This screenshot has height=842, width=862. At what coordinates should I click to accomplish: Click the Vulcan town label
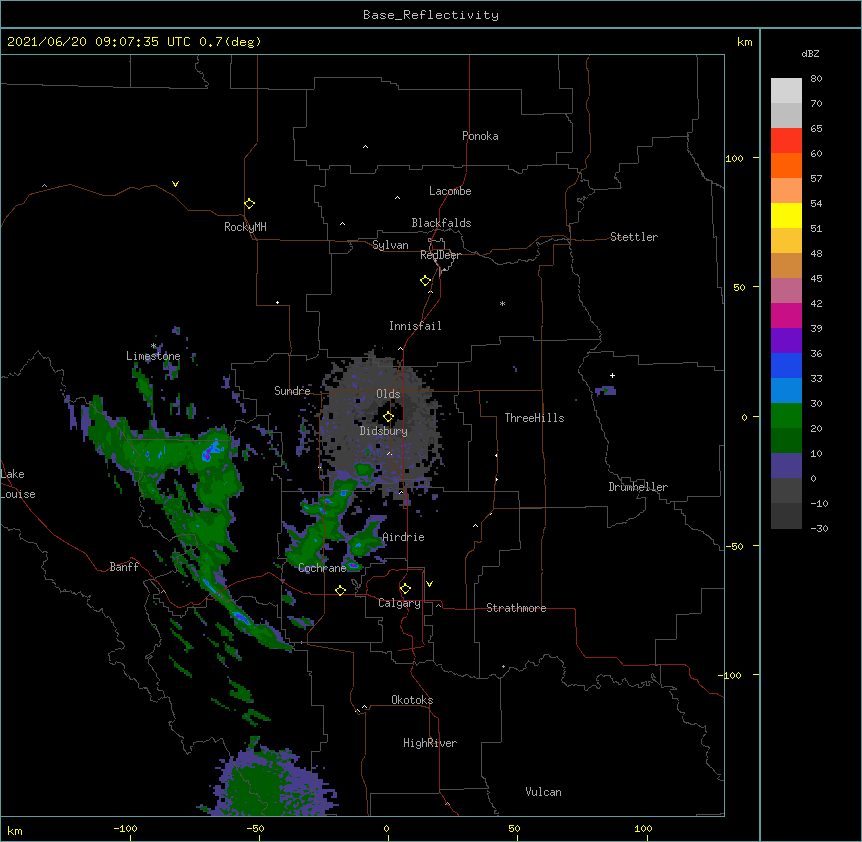[x=543, y=792]
